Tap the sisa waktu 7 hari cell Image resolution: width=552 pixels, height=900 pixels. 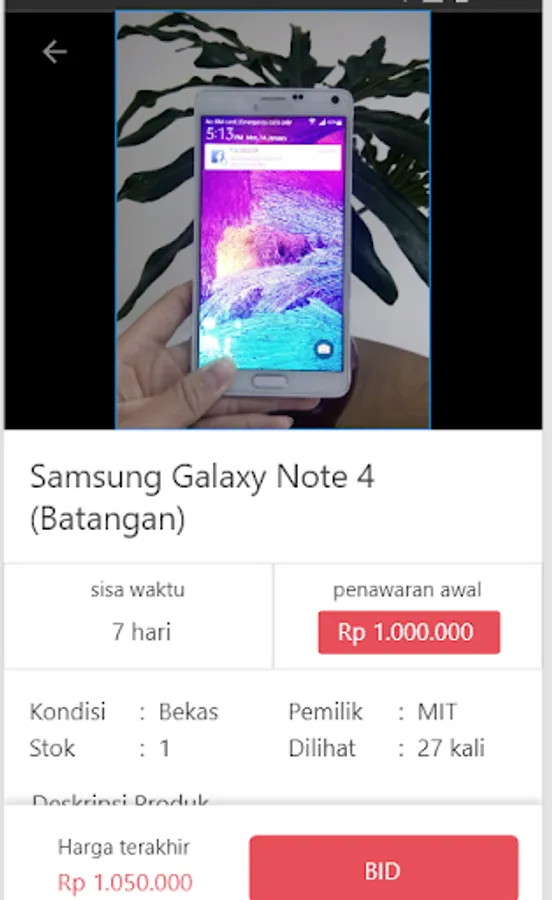(x=138, y=616)
